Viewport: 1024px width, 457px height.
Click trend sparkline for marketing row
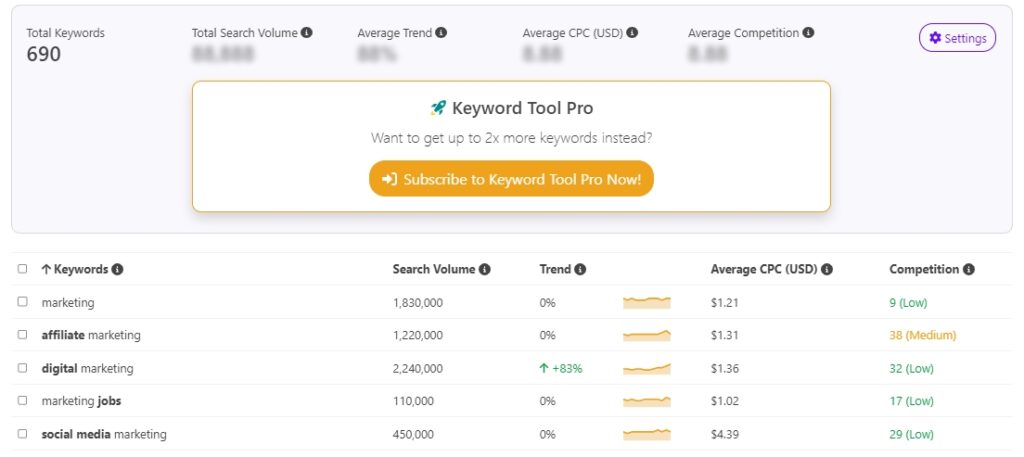point(647,302)
